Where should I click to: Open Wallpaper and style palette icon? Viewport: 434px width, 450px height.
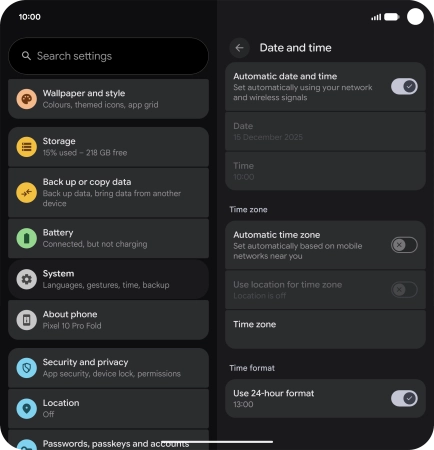(x=27, y=99)
